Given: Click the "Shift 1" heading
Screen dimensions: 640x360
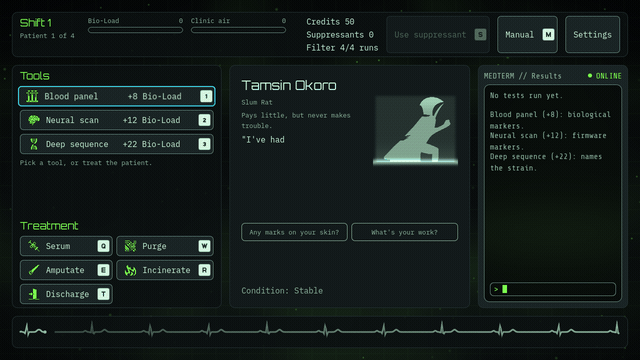Looking at the screenshot, I should click(x=36, y=23).
